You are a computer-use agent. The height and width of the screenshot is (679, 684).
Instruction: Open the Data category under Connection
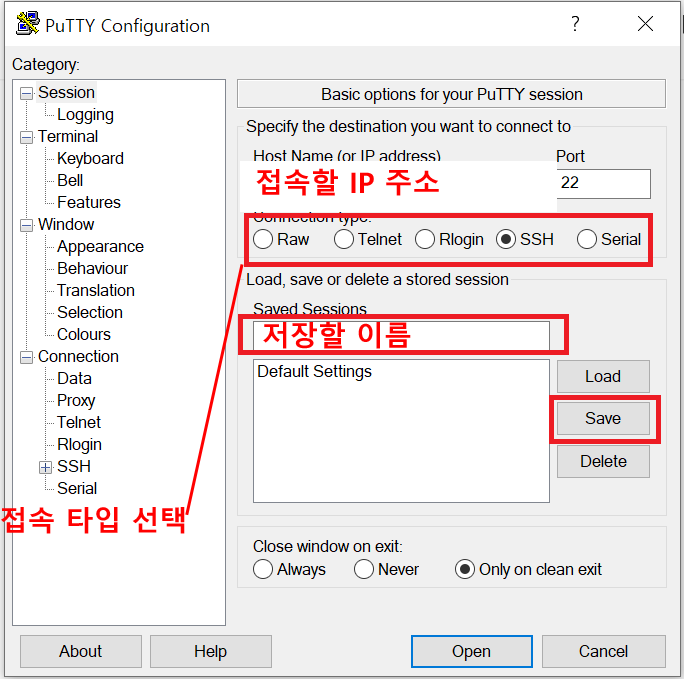click(x=74, y=378)
